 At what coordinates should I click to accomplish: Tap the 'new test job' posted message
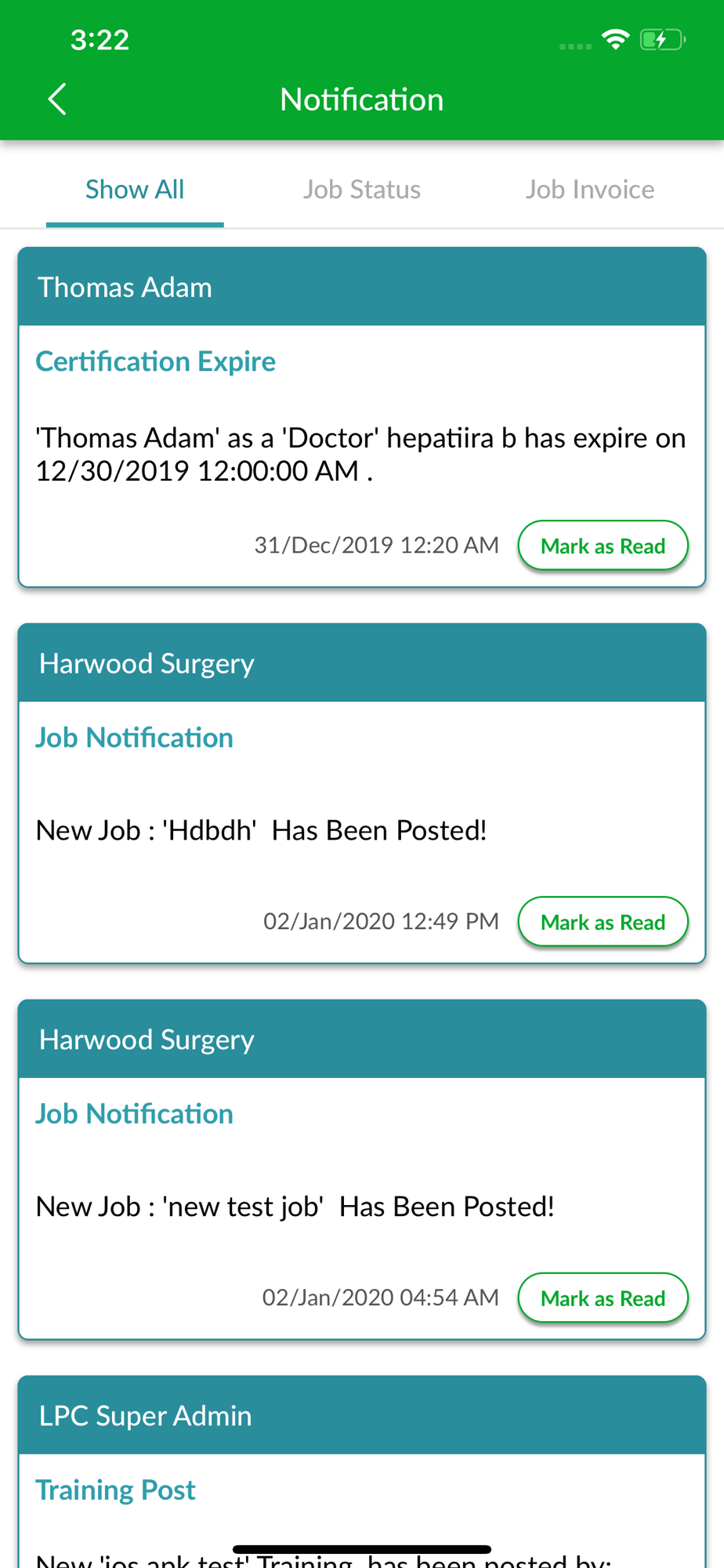(x=295, y=1207)
